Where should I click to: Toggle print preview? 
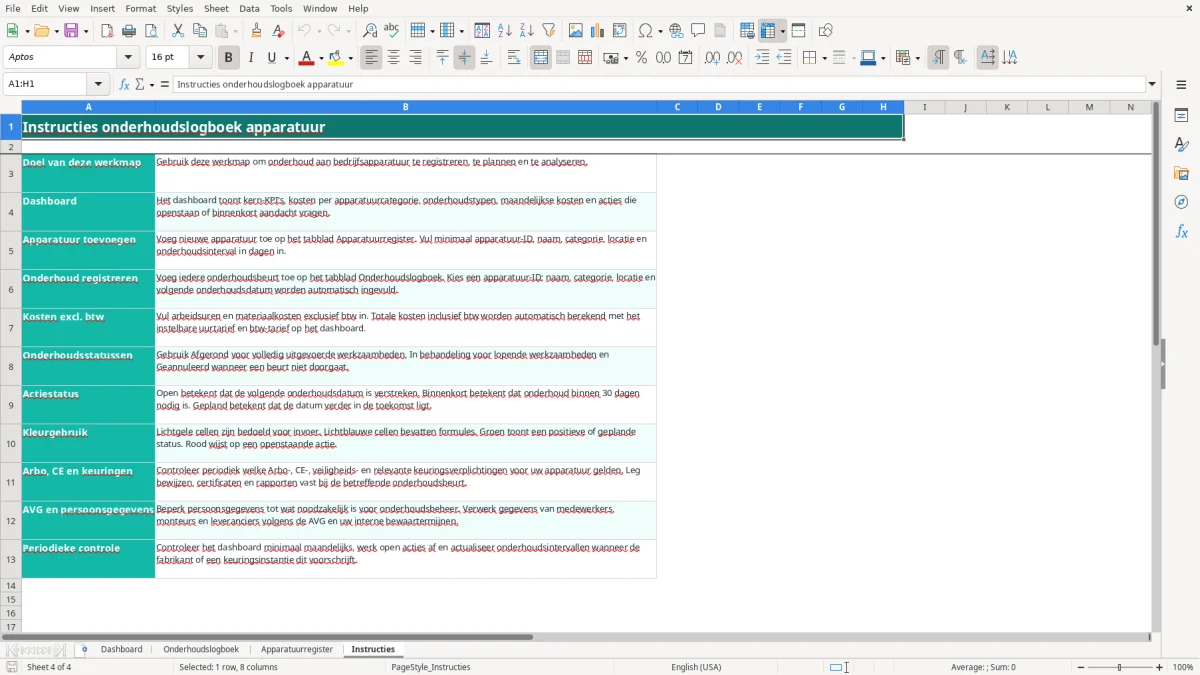point(151,31)
